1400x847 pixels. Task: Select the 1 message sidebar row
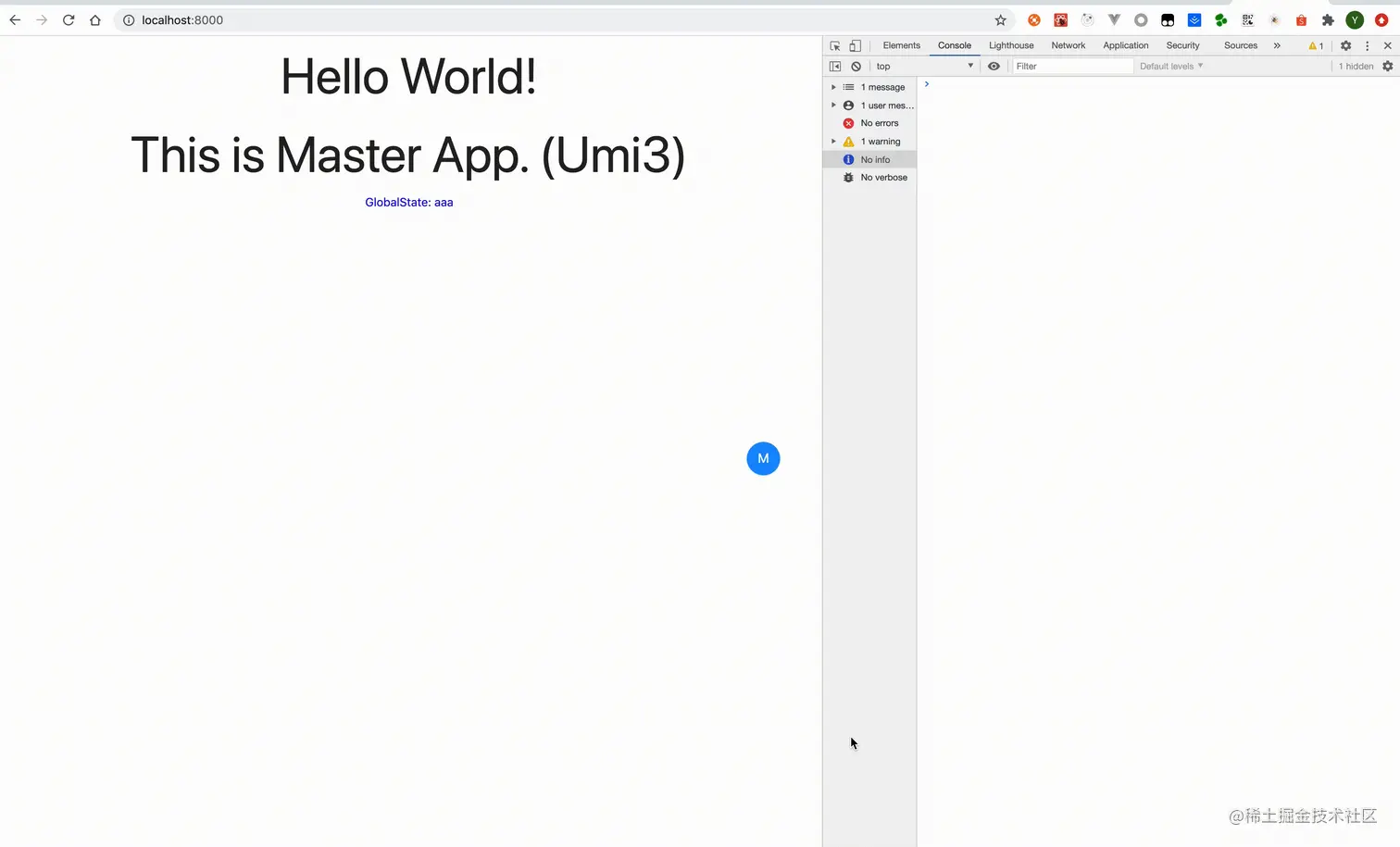[x=869, y=87]
